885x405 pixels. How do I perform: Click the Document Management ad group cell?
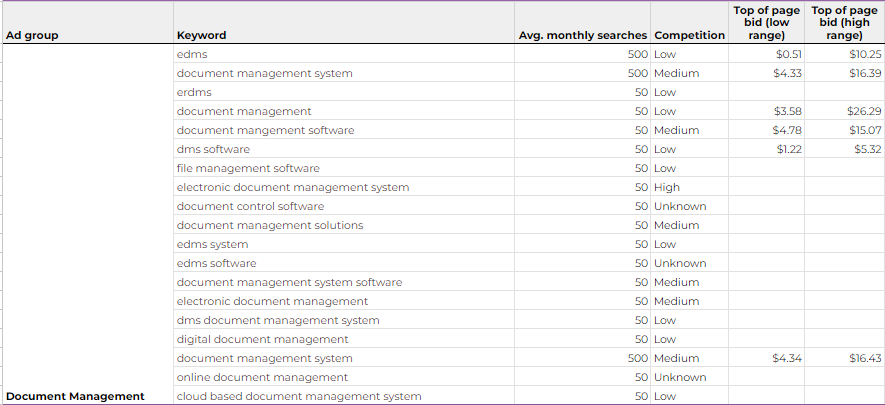point(75,396)
